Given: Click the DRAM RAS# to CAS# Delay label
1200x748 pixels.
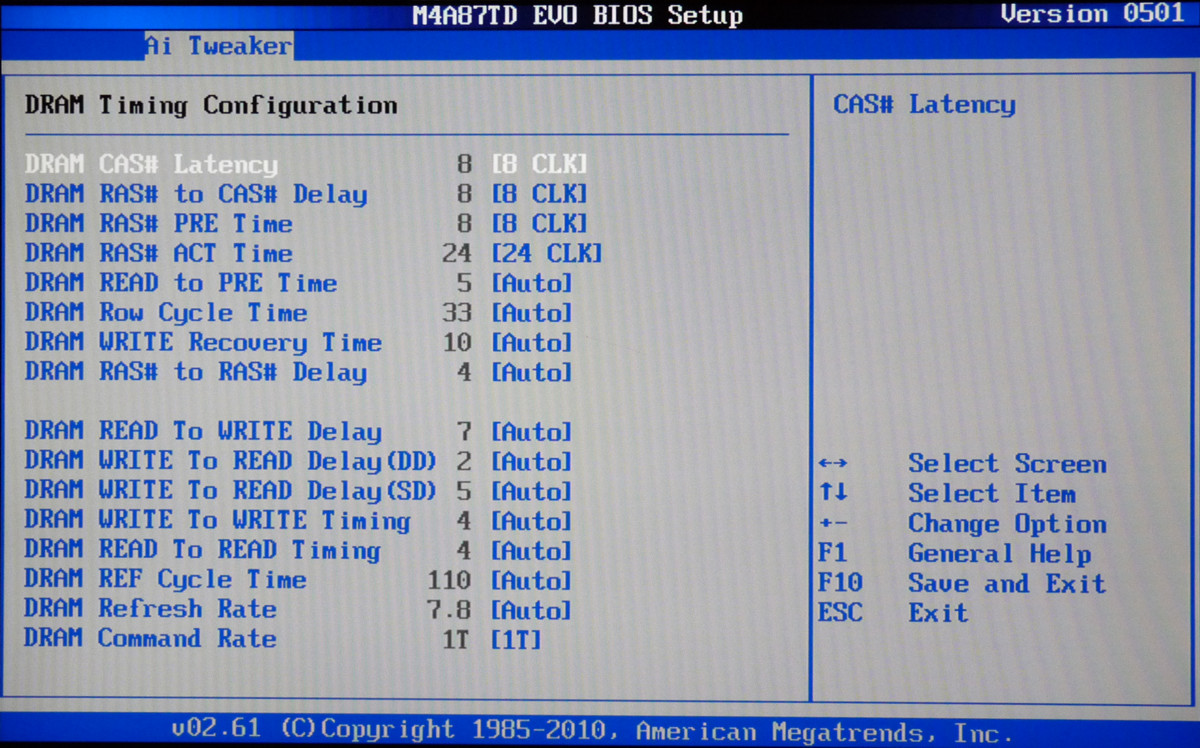Looking at the screenshot, I should point(196,194).
